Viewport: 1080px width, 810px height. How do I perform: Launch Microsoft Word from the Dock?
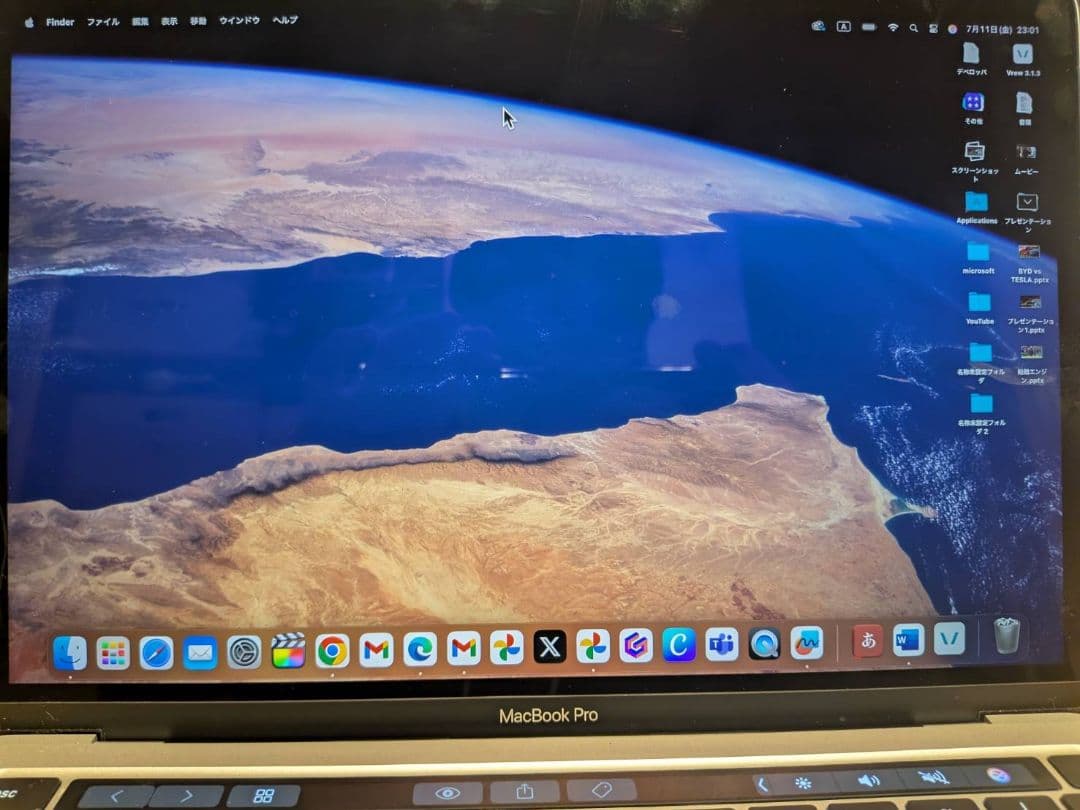tap(908, 648)
